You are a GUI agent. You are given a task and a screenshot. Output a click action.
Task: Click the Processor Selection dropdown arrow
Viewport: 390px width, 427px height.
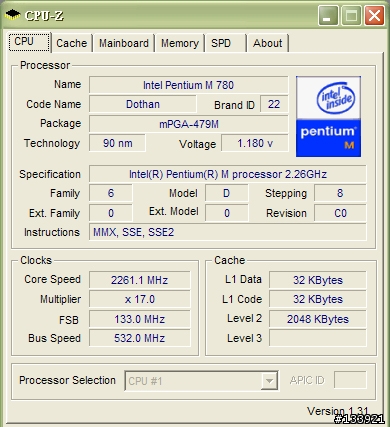(269, 381)
